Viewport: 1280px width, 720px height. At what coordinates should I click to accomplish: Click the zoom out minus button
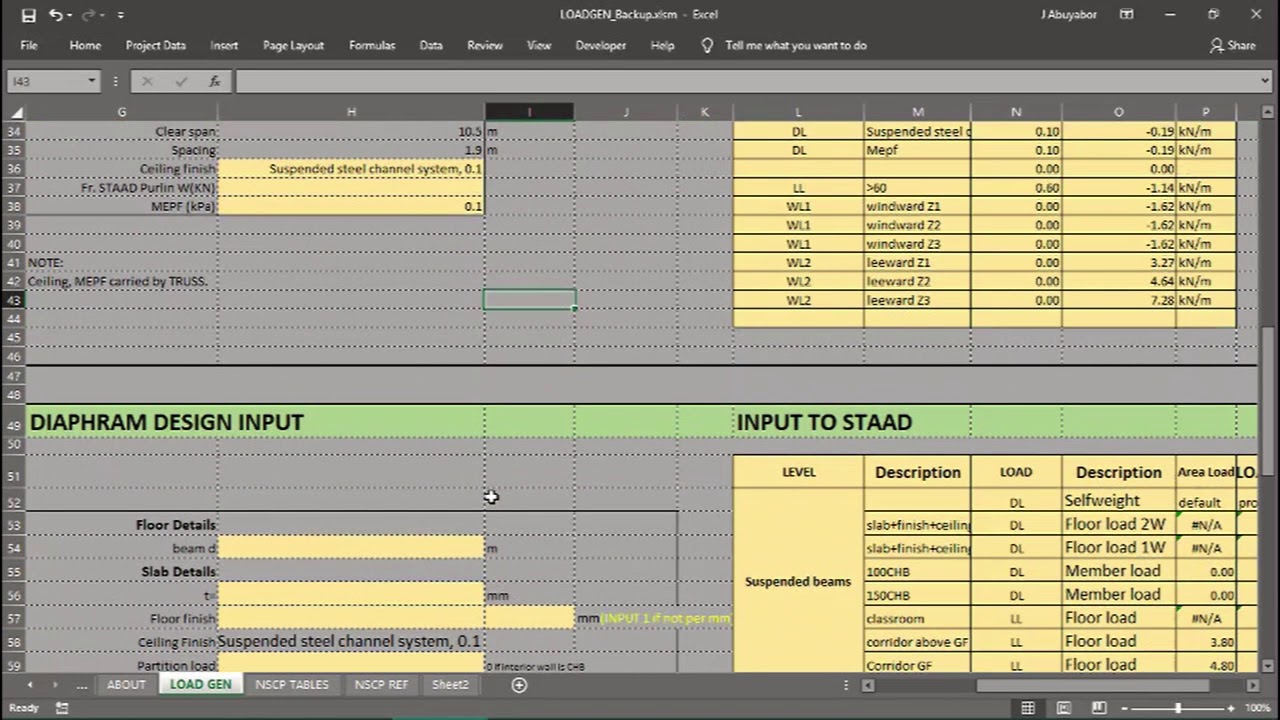coord(1126,708)
